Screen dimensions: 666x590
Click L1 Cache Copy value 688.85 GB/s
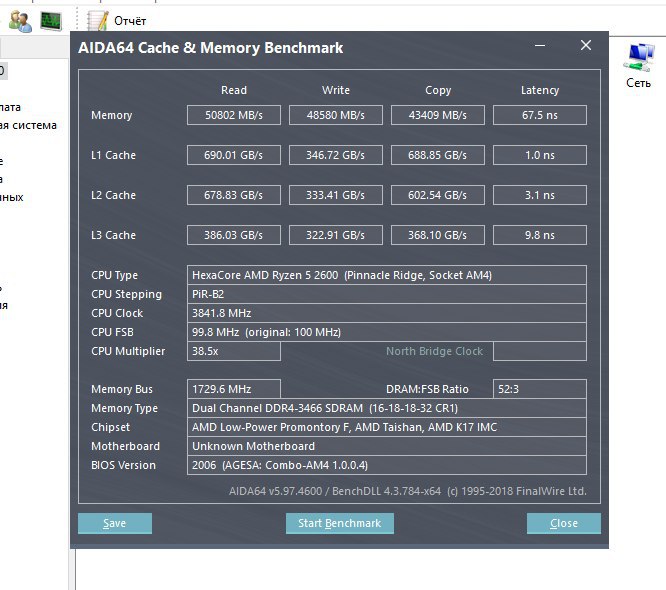[437, 155]
